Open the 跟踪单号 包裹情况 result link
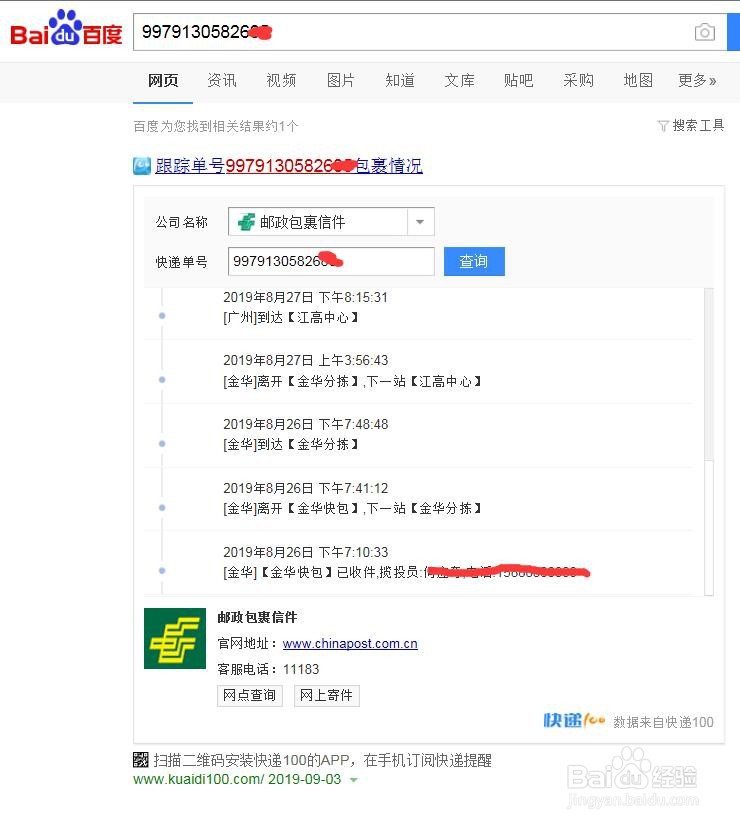This screenshot has height=826, width=740. 289,166
